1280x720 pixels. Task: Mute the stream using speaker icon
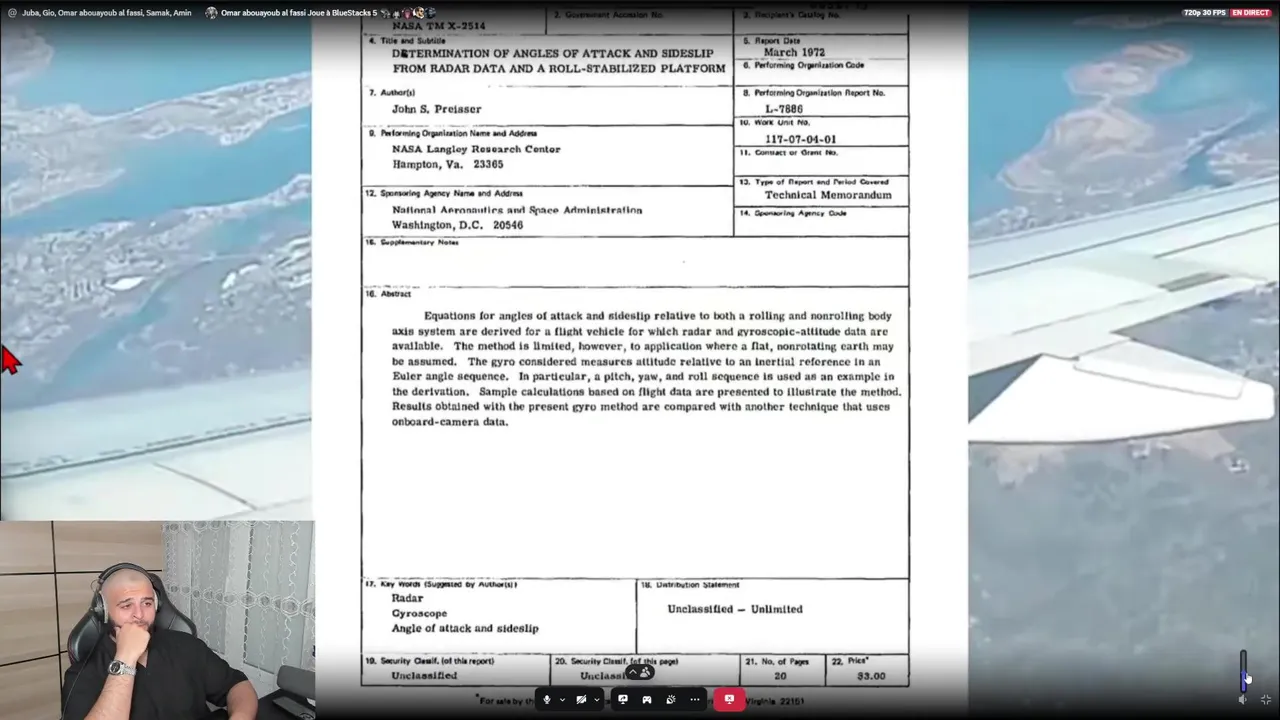[1243, 700]
